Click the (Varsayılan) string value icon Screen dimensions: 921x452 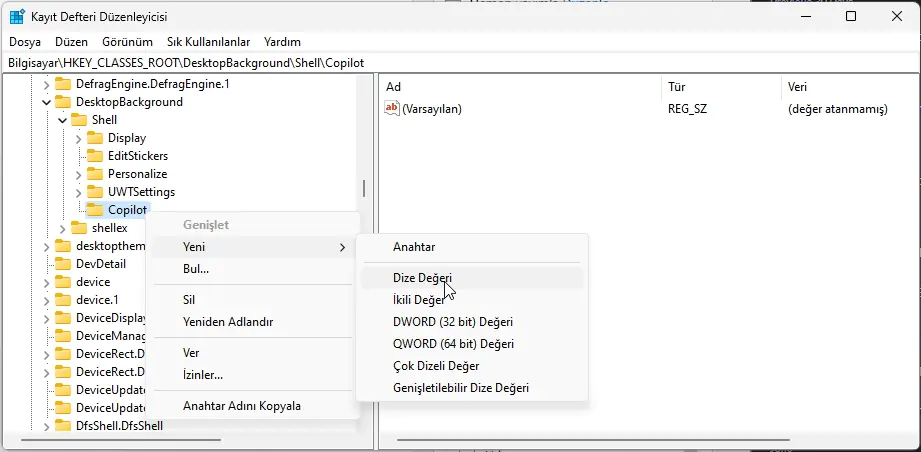click(392, 109)
